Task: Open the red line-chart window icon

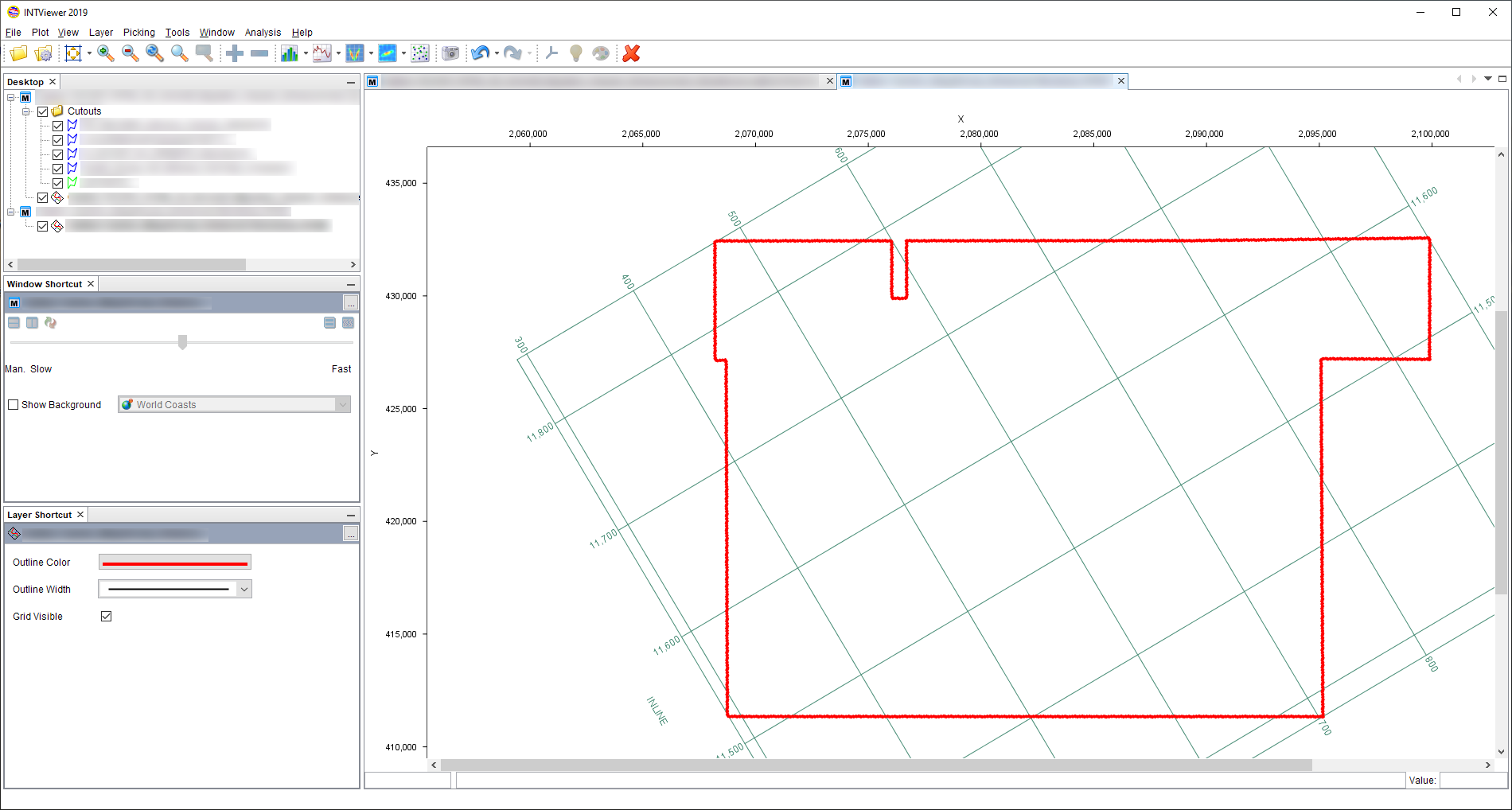Action: tap(322, 53)
